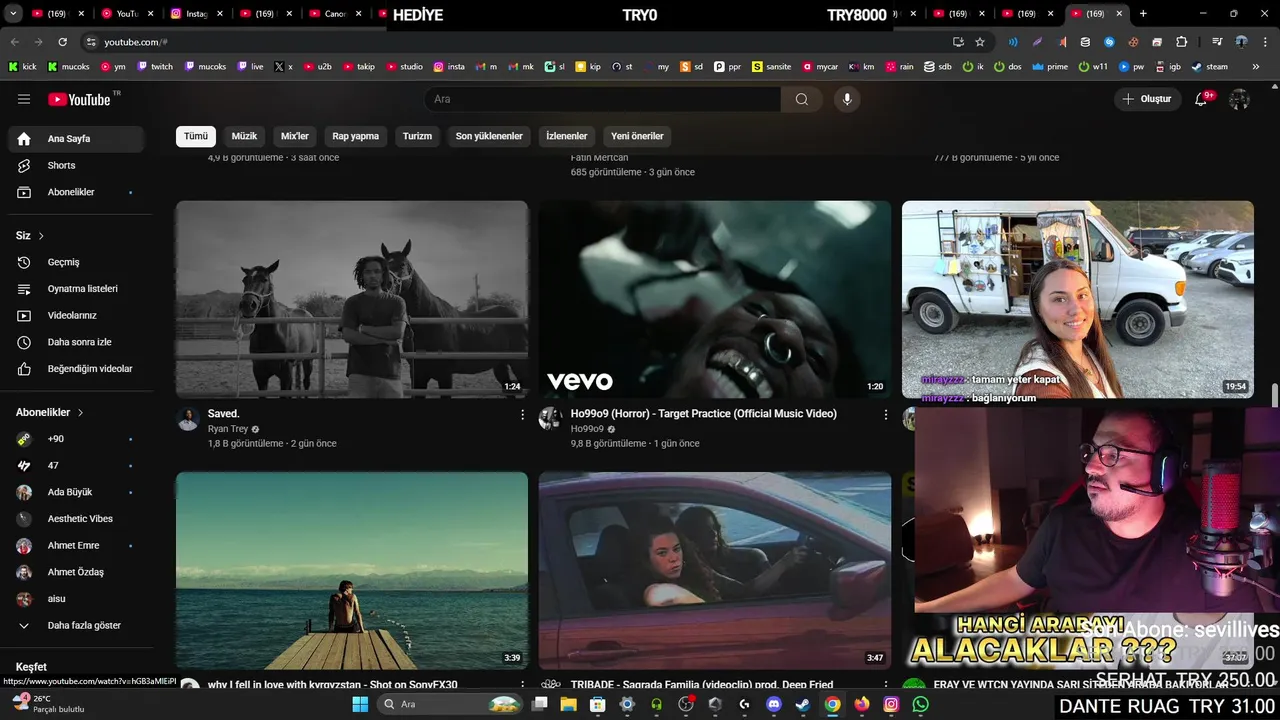
Task: Open Ada Büyük channel
Action: [76, 492]
